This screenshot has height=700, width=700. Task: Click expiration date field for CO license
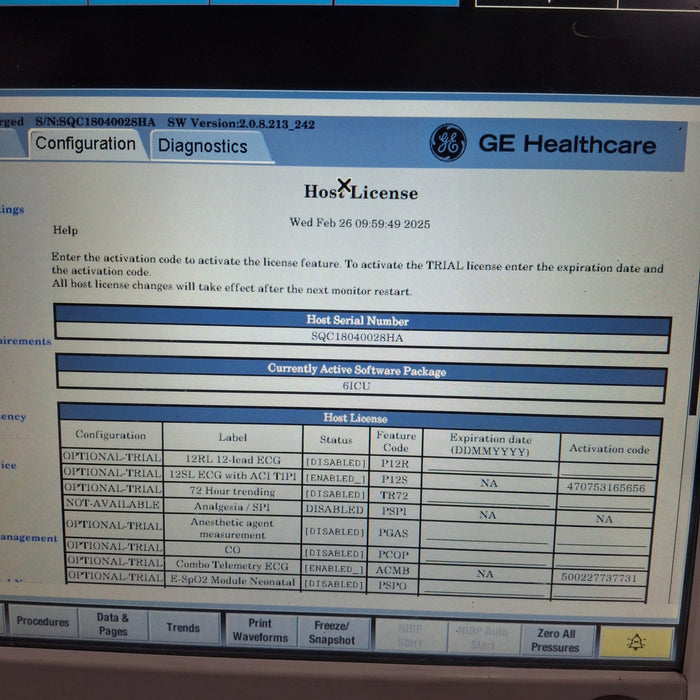coord(490,553)
